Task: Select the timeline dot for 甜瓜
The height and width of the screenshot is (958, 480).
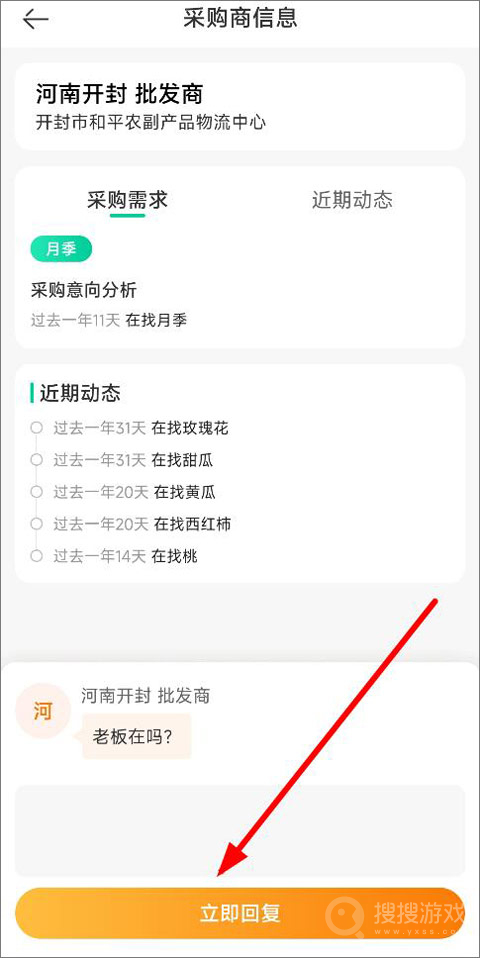Action: pyautogui.click(x=36, y=459)
